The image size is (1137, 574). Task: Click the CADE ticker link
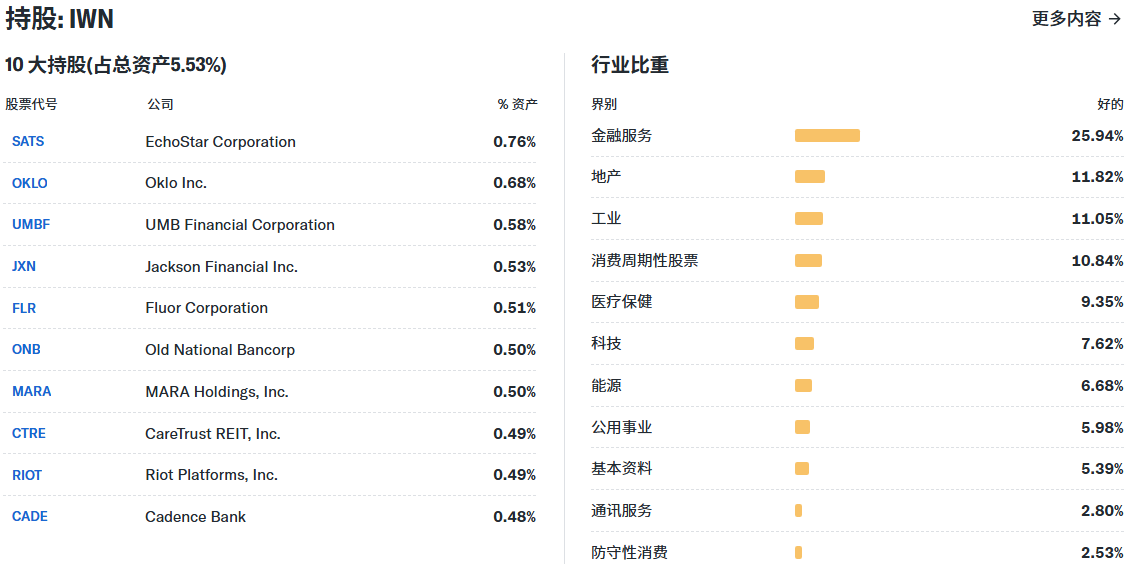30,517
